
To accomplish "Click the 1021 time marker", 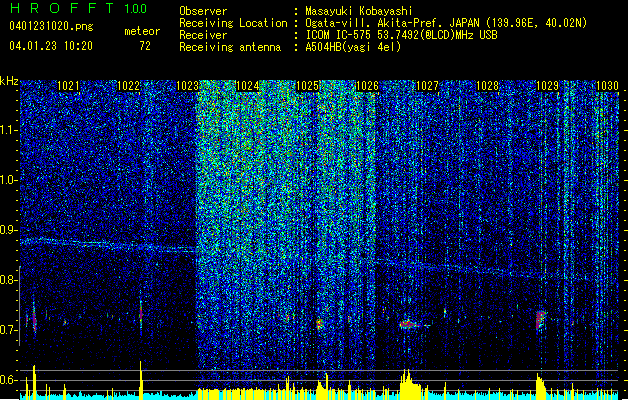I will pyautogui.click(x=68, y=86).
